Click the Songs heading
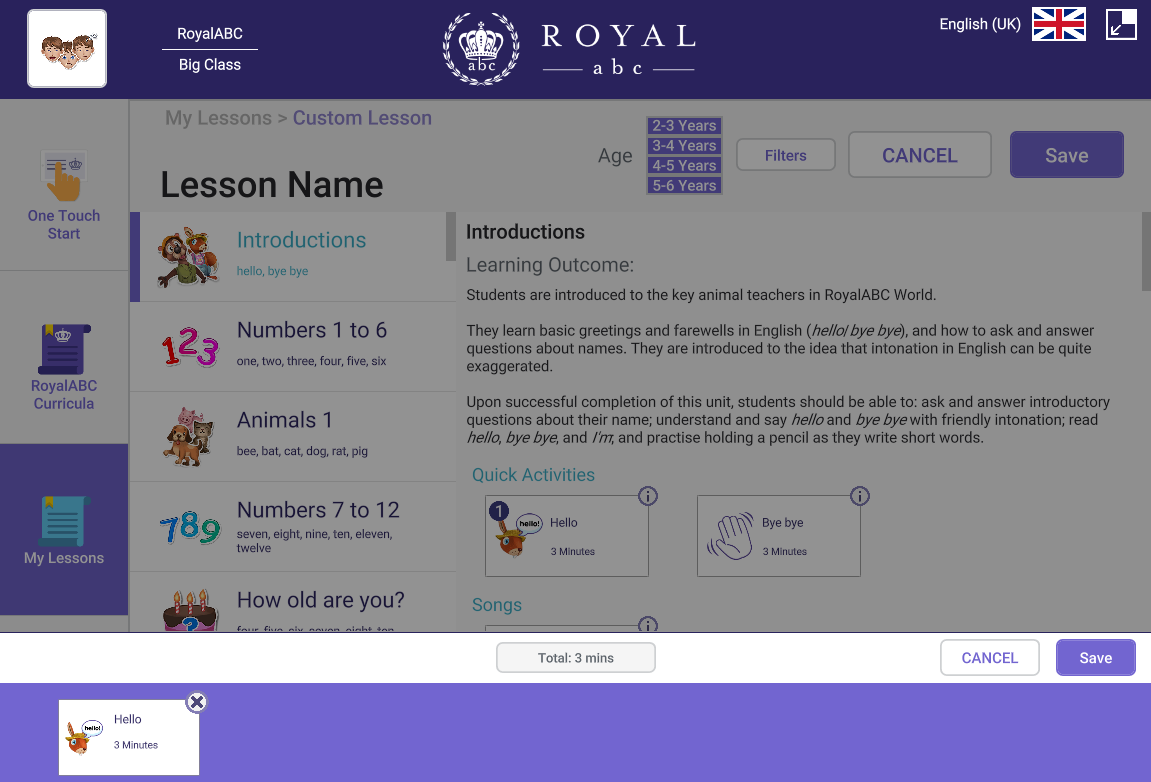The height and width of the screenshot is (782, 1151). click(x=497, y=605)
